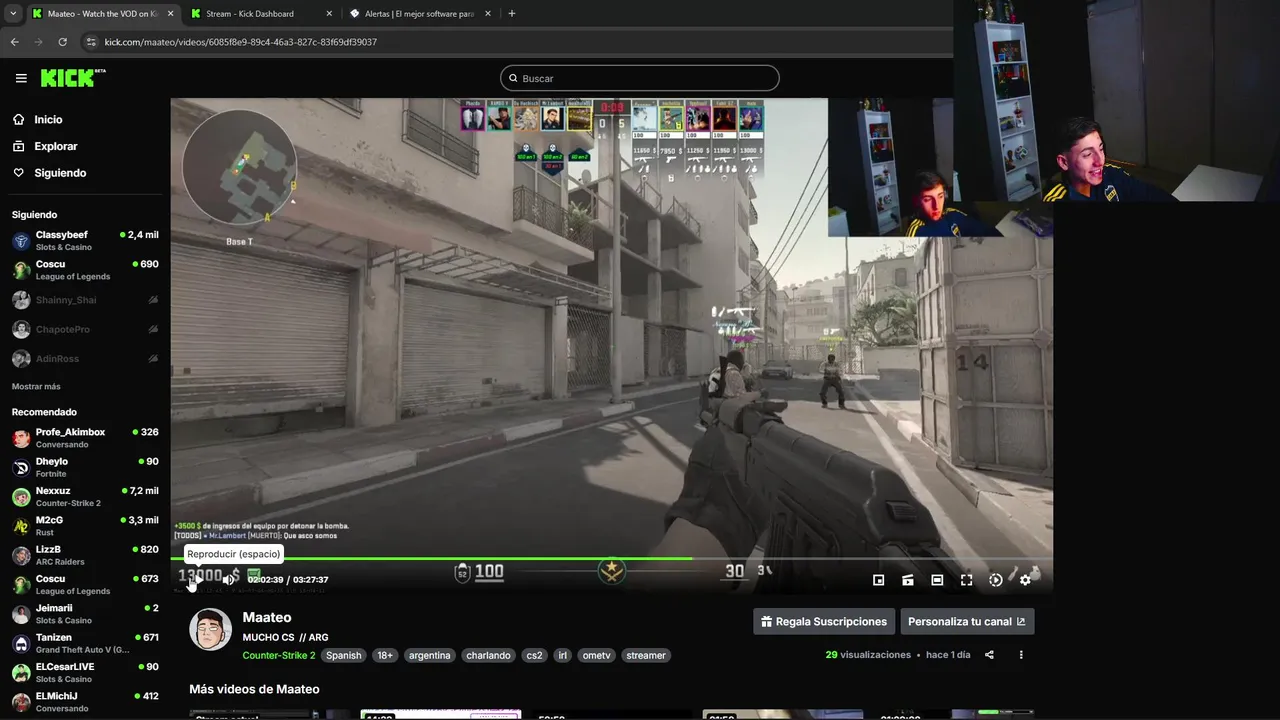Open offline channel AdinRoss
This screenshot has width=1280, height=720.
coord(85,358)
